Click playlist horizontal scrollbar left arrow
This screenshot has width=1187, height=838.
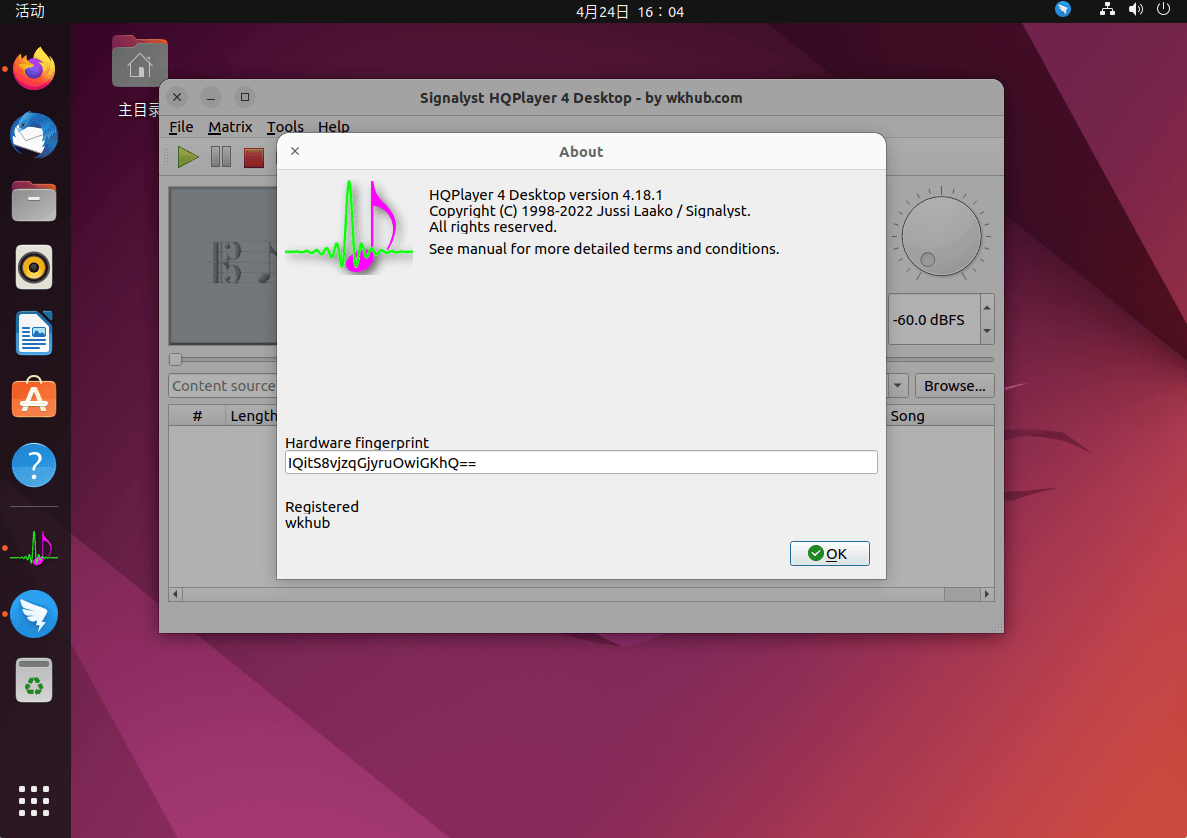[x=176, y=594]
